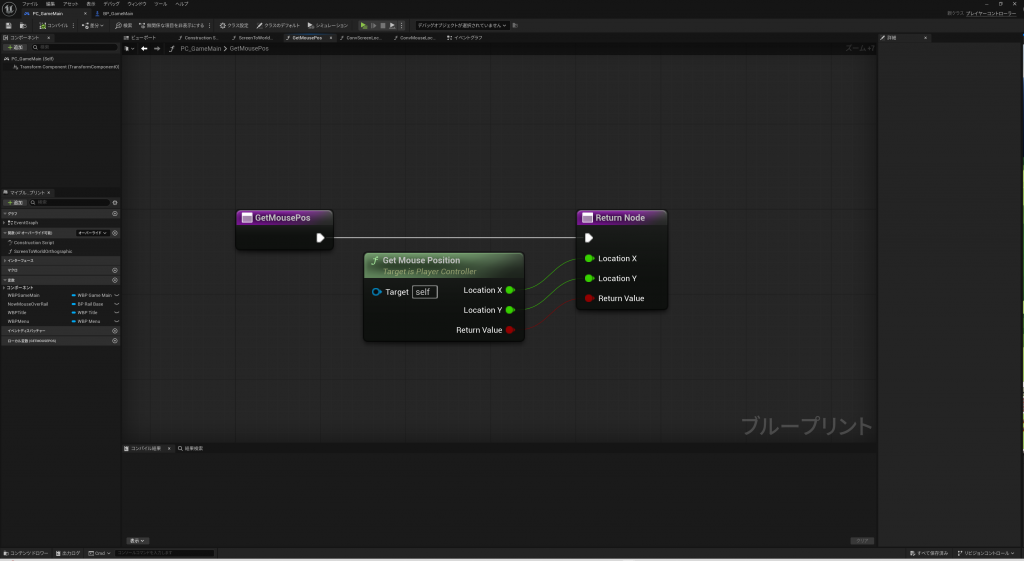Add a component with 追加 button
This screenshot has height=561, width=1024.
tap(14, 47)
